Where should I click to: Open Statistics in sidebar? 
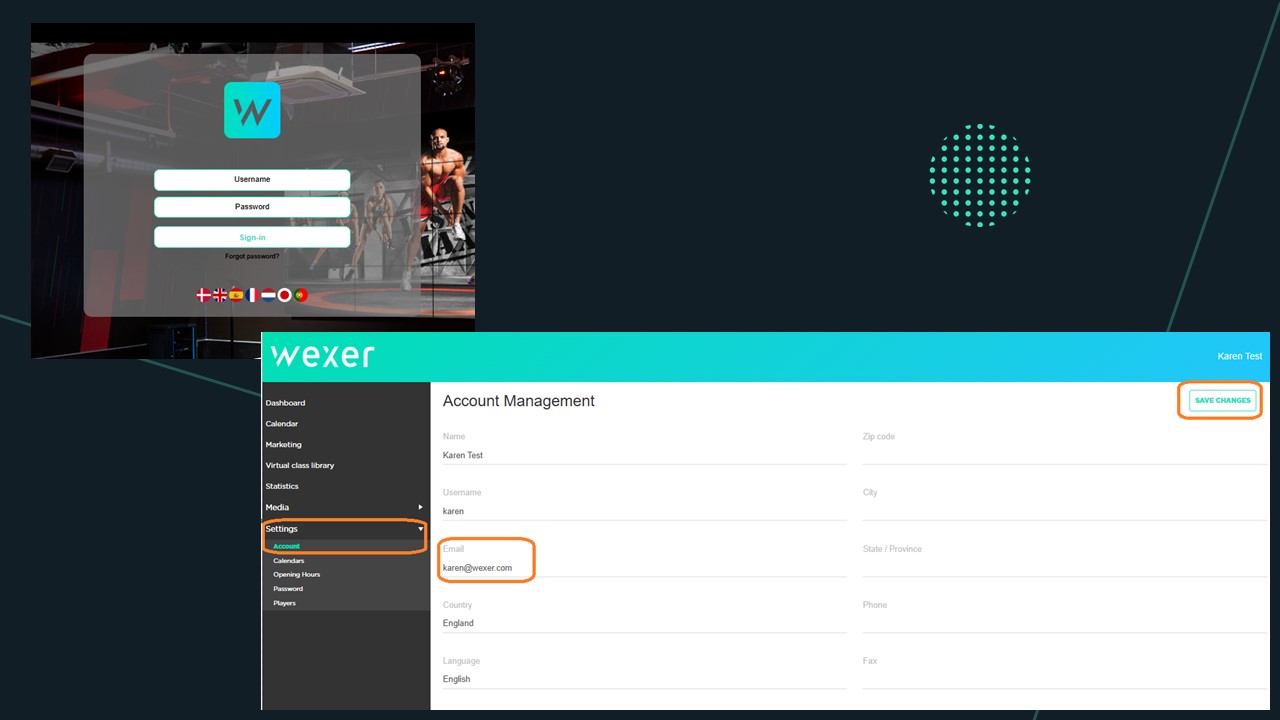[x=282, y=487]
